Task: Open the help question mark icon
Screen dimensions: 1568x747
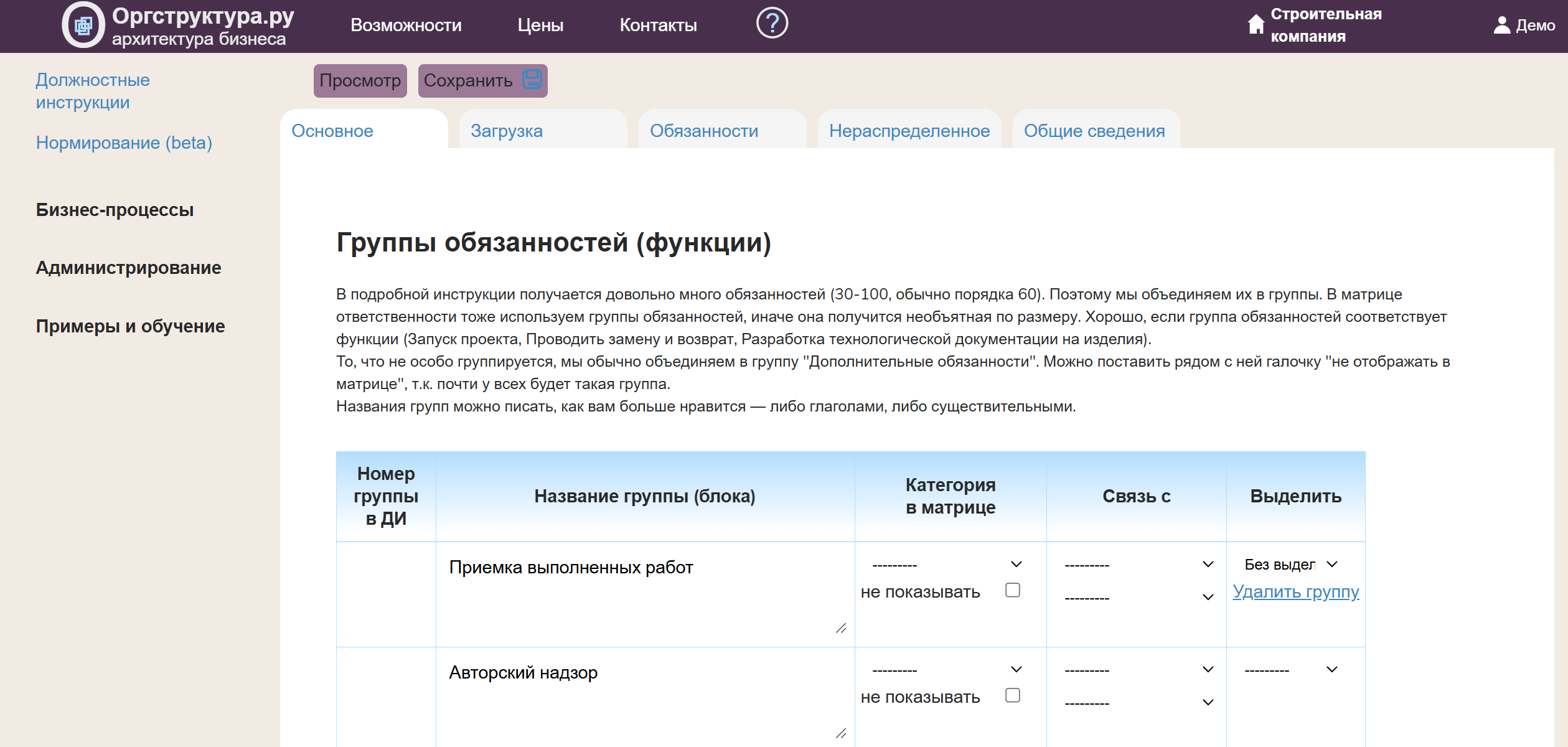Action: pyautogui.click(x=772, y=24)
